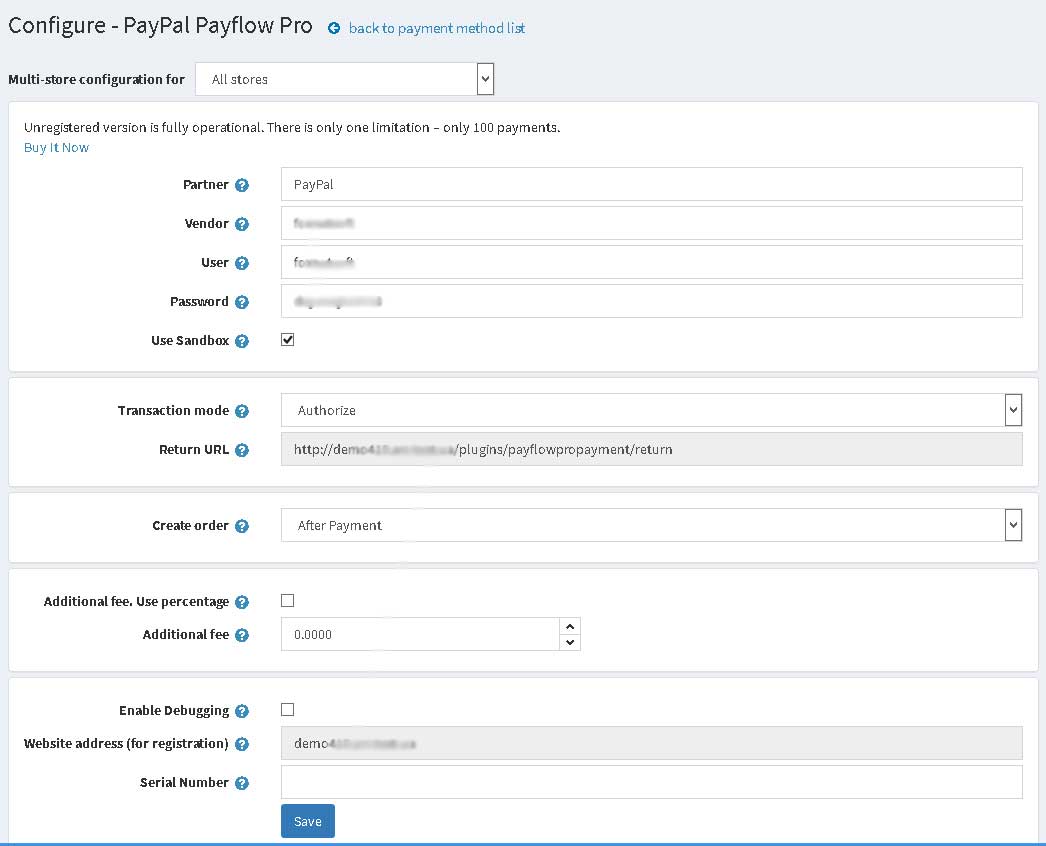Enable the Additional fee Use percentage checkbox
The image size is (1046, 846).
coord(288,600)
